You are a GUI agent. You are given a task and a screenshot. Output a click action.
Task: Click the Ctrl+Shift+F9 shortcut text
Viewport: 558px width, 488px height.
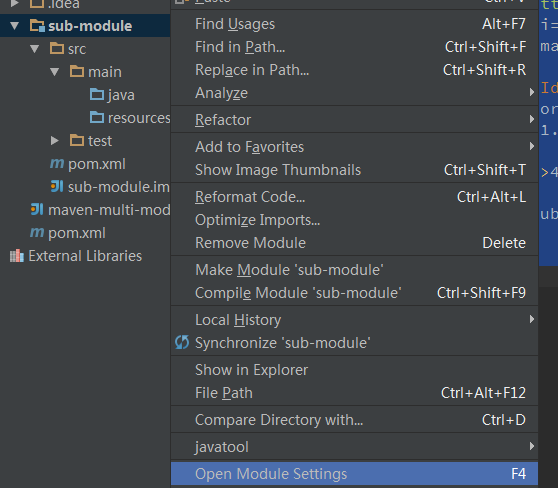[x=481, y=293]
